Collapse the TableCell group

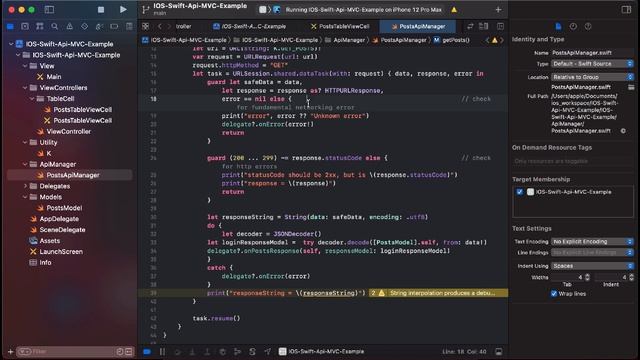click(x=32, y=98)
